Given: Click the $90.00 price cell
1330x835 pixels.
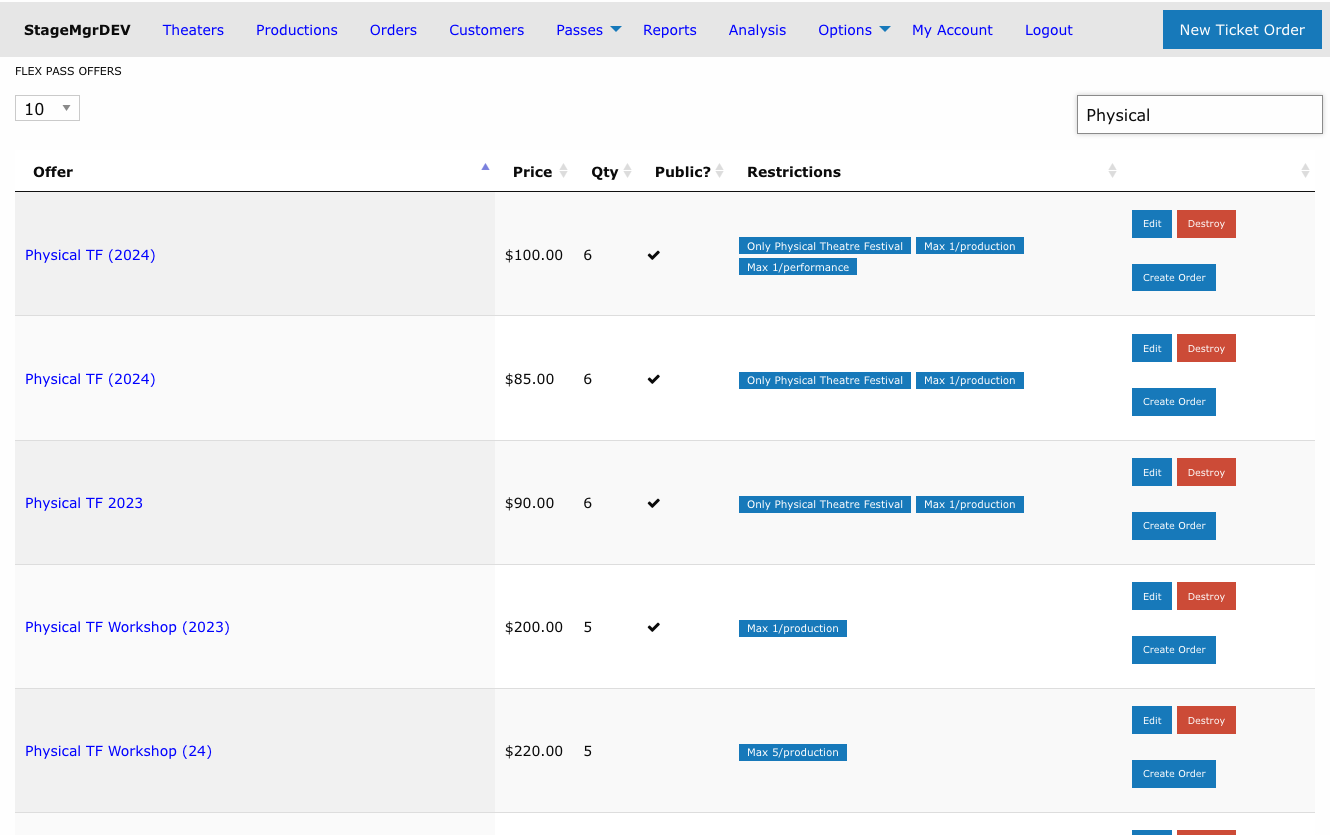Looking at the screenshot, I should click(x=530, y=503).
